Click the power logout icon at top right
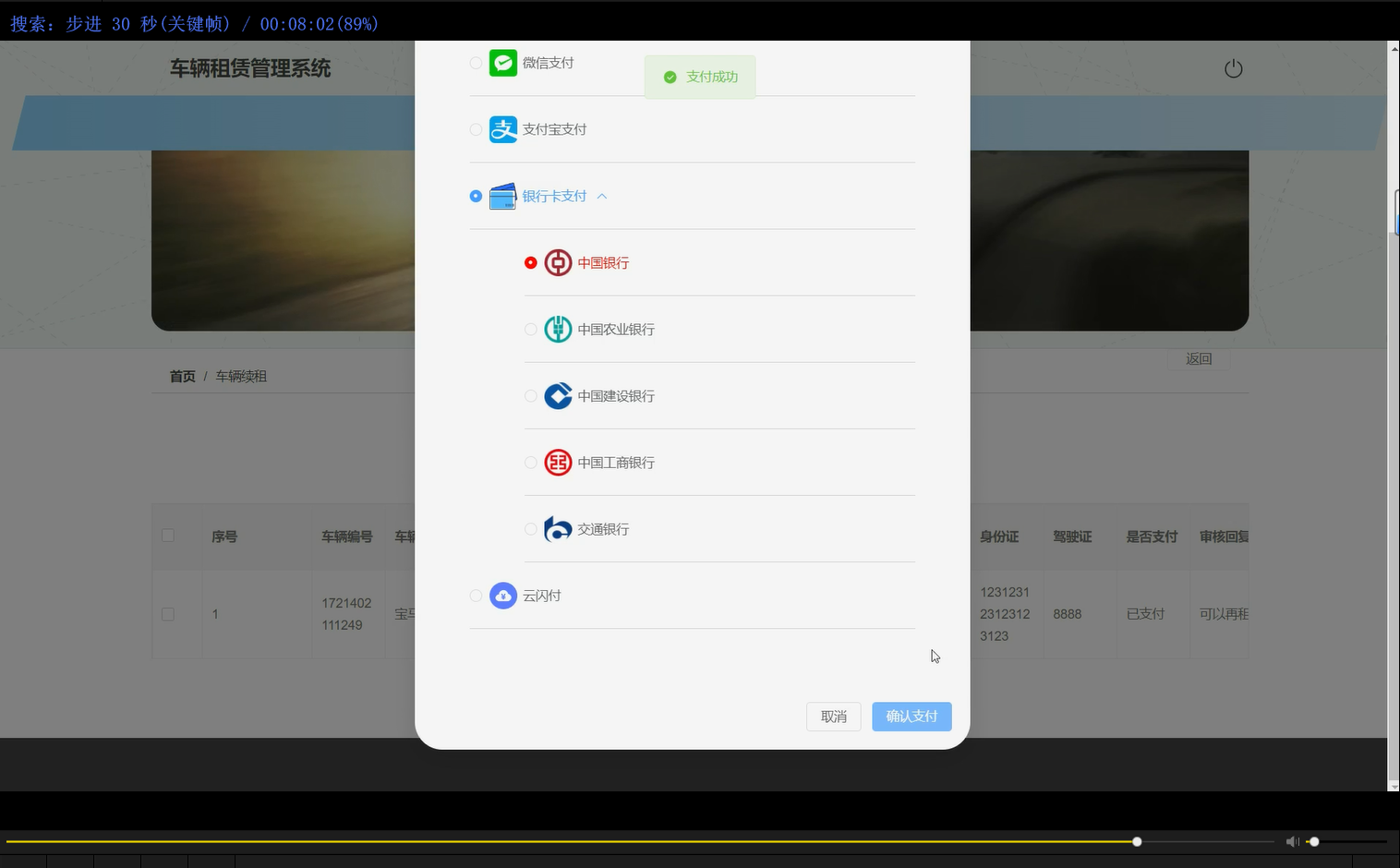 pyautogui.click(x=1233, y=68)
